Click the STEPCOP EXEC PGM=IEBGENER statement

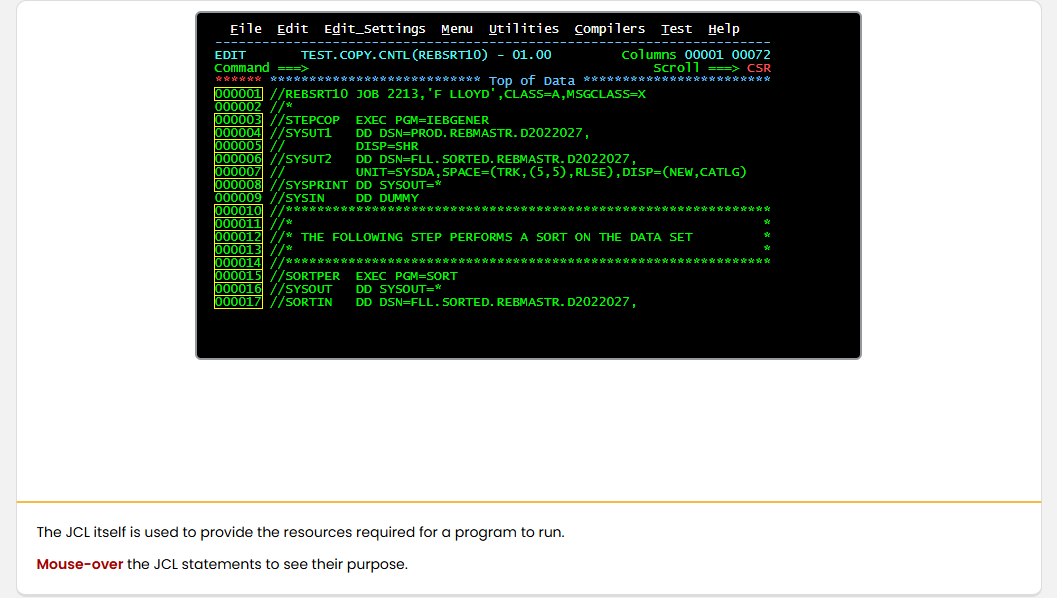pos(380,120)
